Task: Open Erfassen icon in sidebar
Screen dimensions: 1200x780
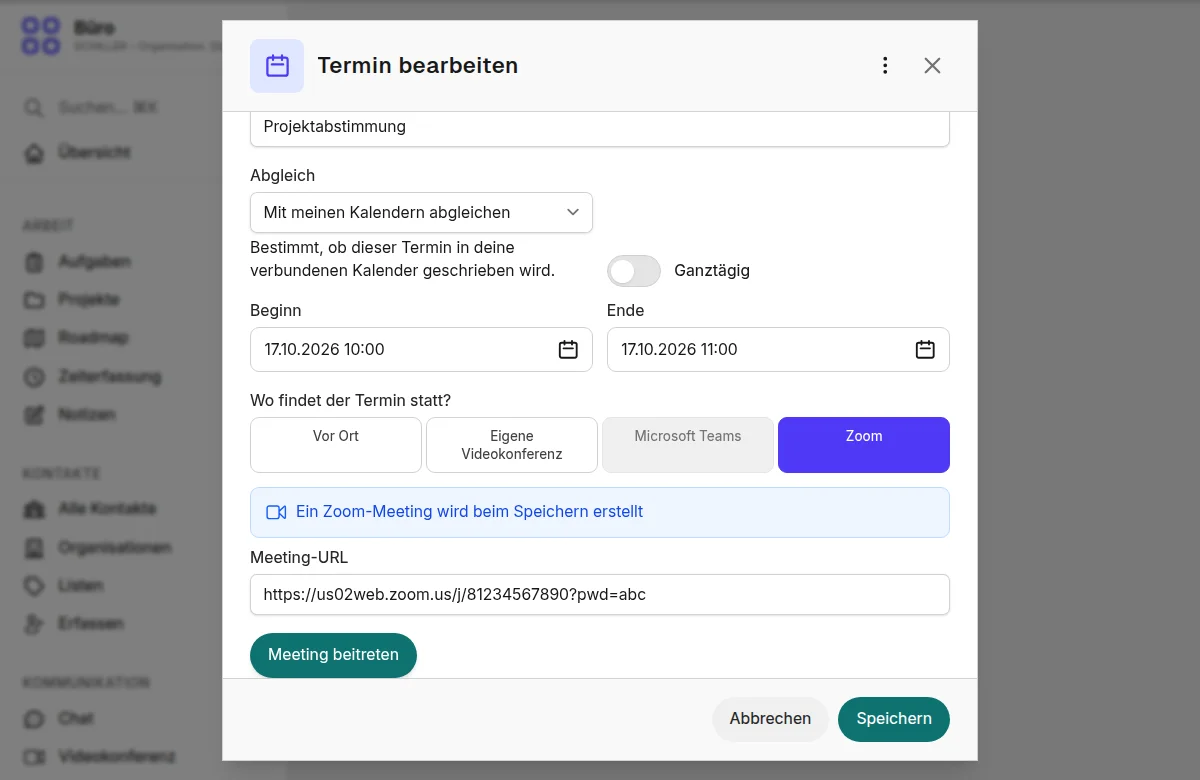Action: (x=34, y=623)
